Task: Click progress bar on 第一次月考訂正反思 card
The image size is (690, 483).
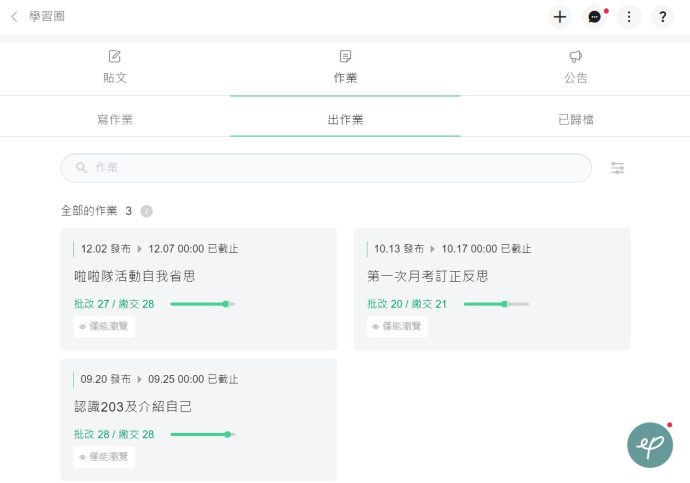Action: click(x=496, y=304)
